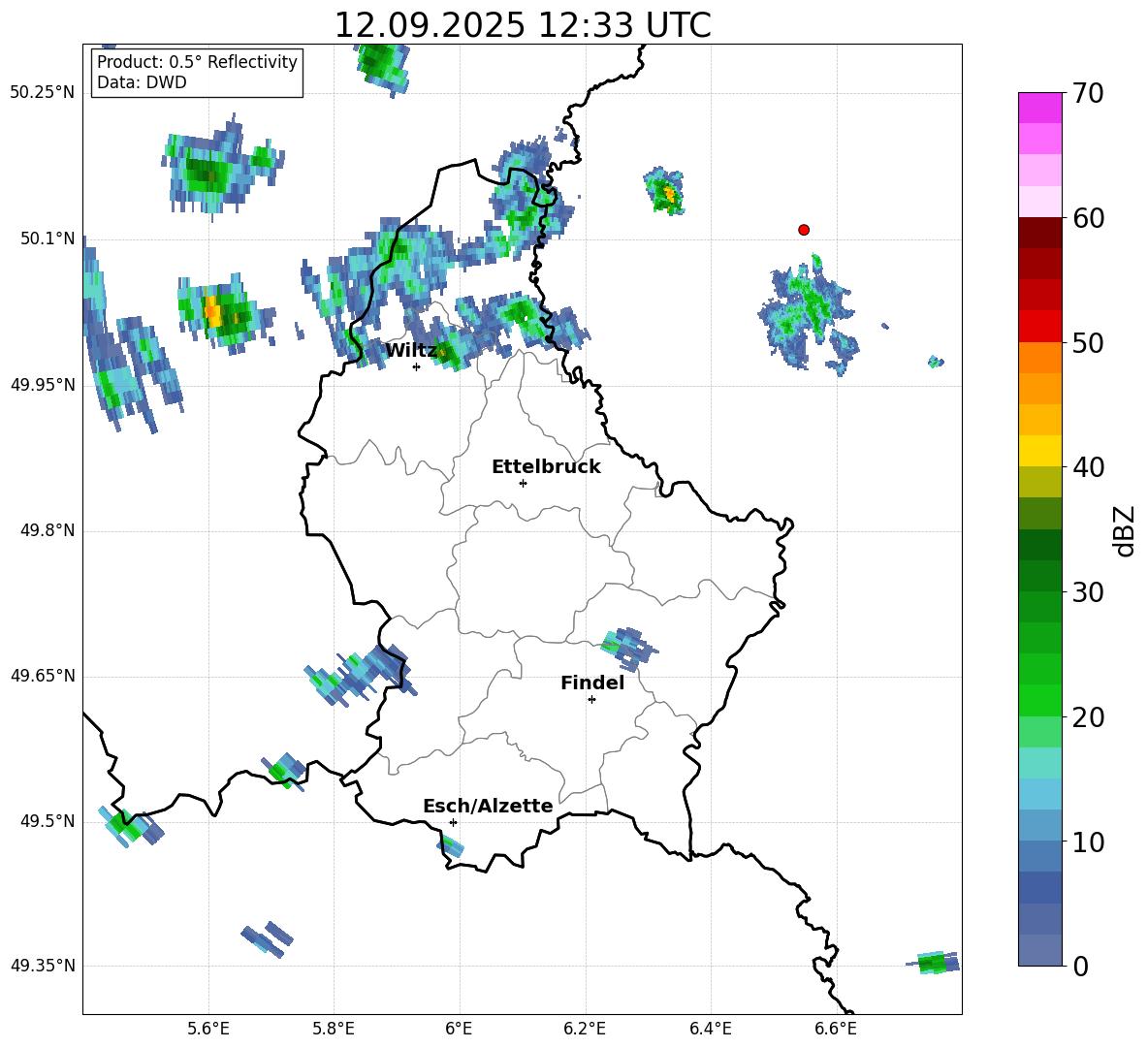1148x1048 pixels.
Task: Click the 6.2°E longitude label
Action: (x=585, y=1029)
